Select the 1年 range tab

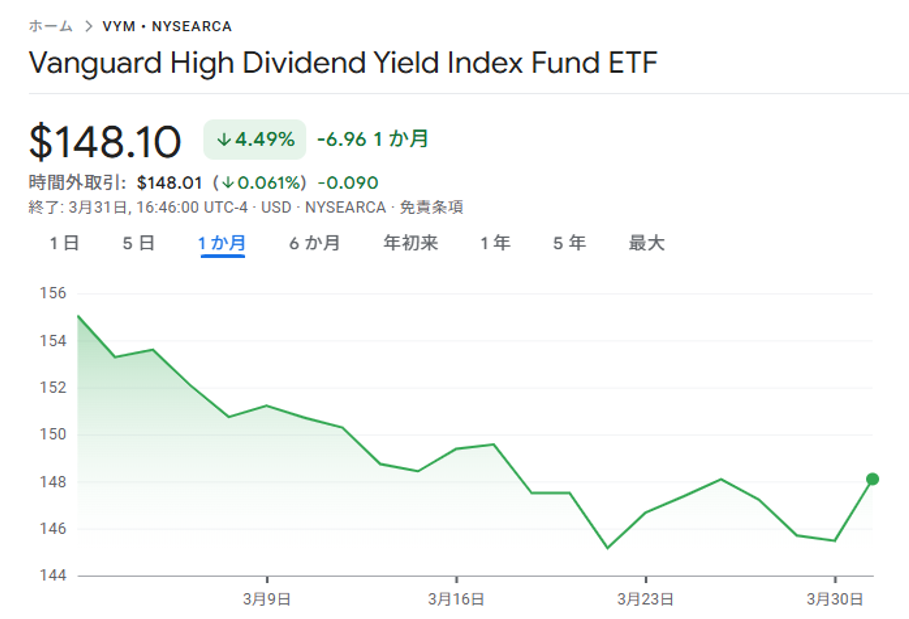coord(495,243)
